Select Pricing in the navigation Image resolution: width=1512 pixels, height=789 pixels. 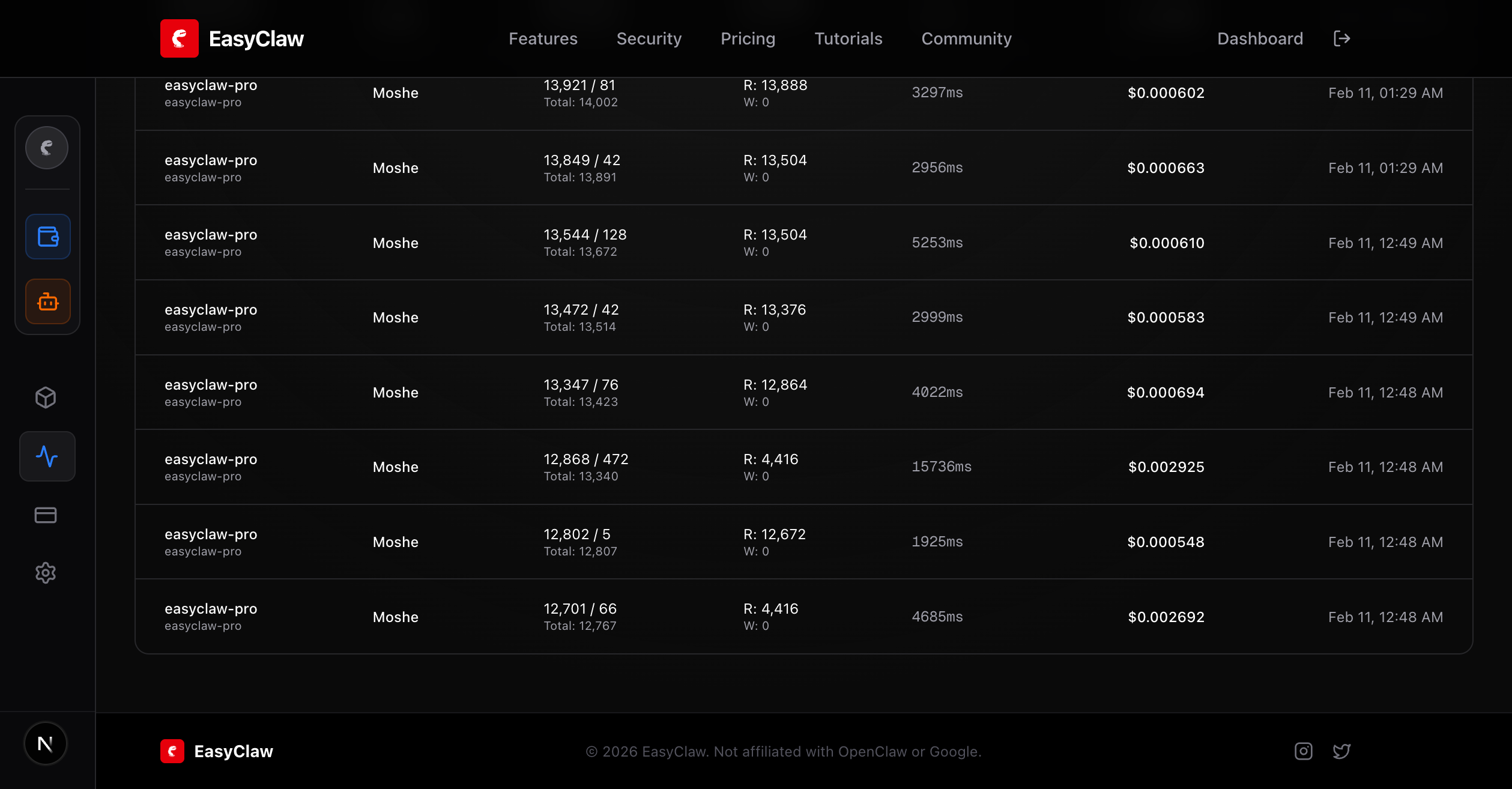748,38
